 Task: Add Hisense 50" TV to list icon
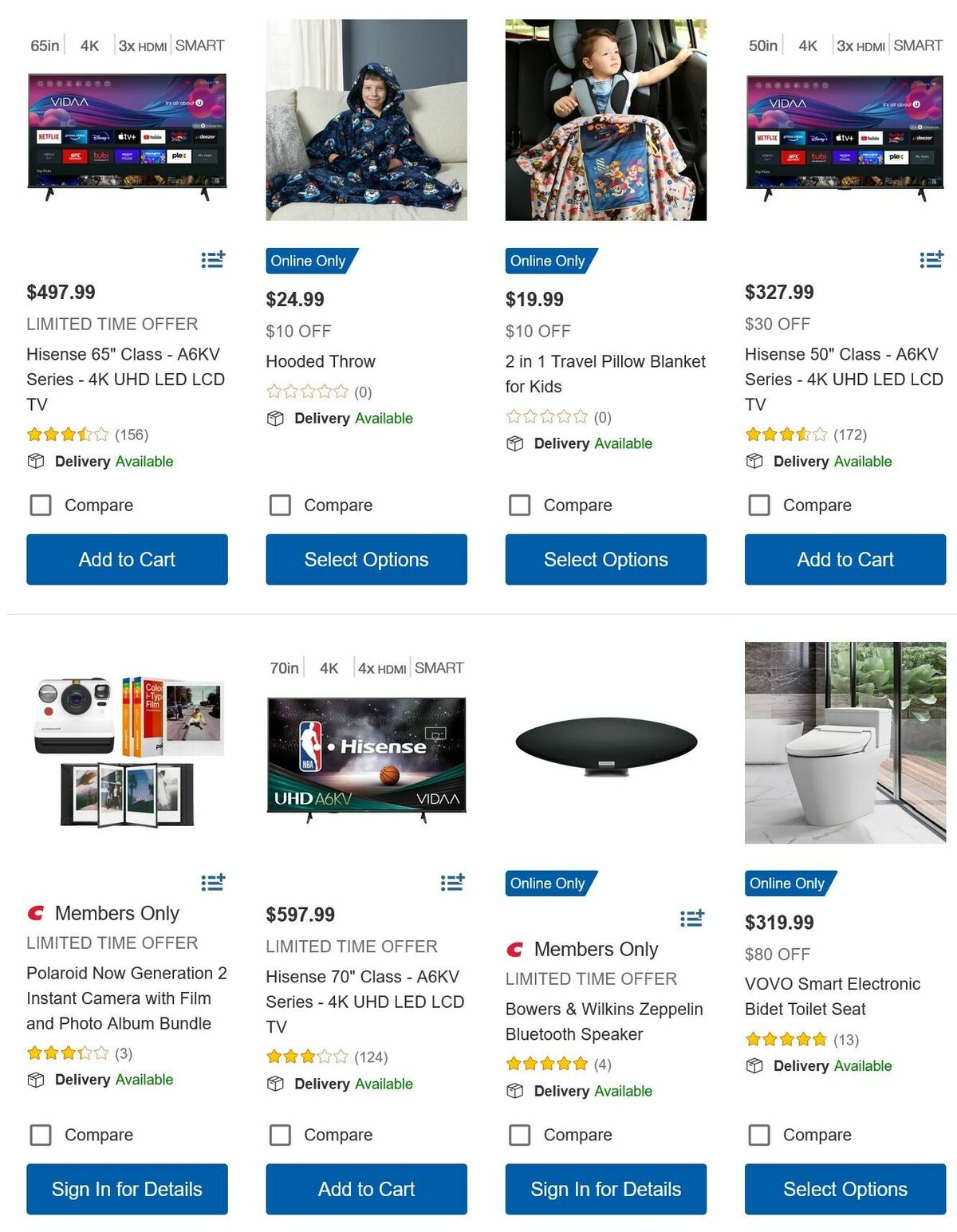[931, 259]
